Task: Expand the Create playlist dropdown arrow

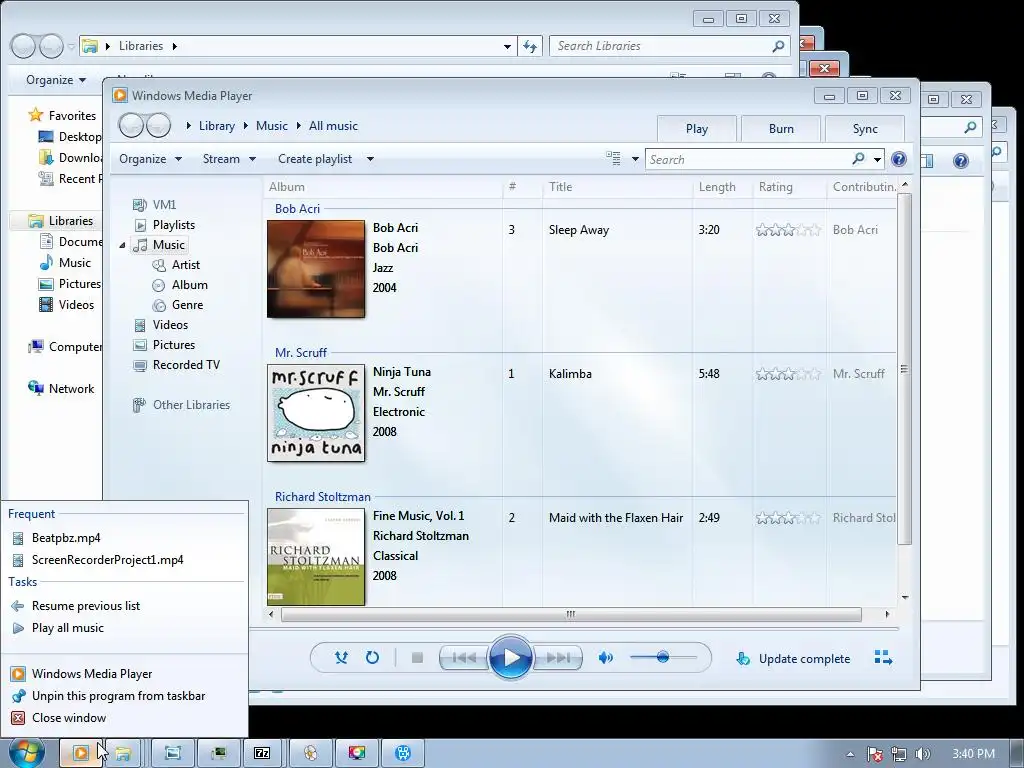Action: [x=370, y=159]
